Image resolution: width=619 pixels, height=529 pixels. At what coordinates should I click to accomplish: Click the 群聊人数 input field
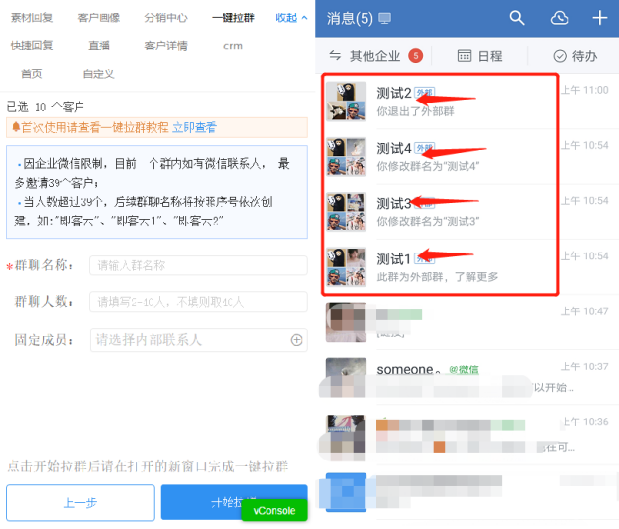[x=198, y=302]
